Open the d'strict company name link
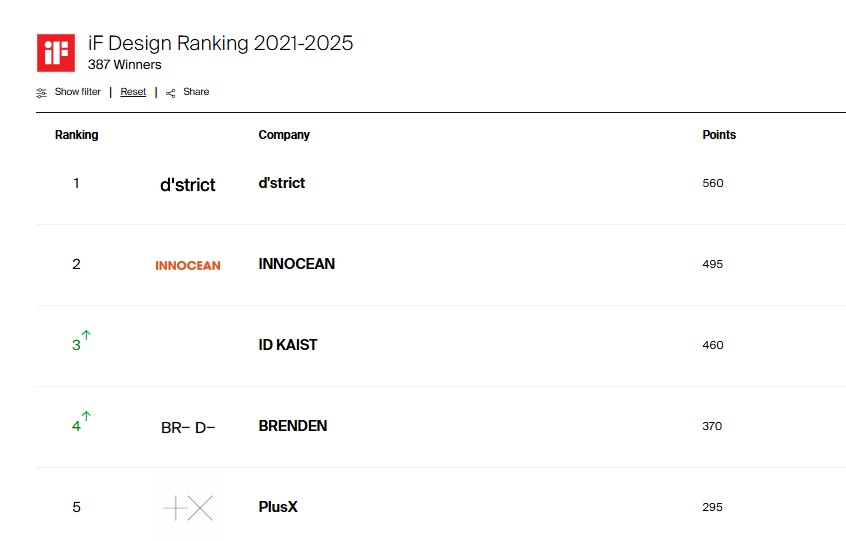The height and width of the screenshot is (541, 846). pos(282,183)
